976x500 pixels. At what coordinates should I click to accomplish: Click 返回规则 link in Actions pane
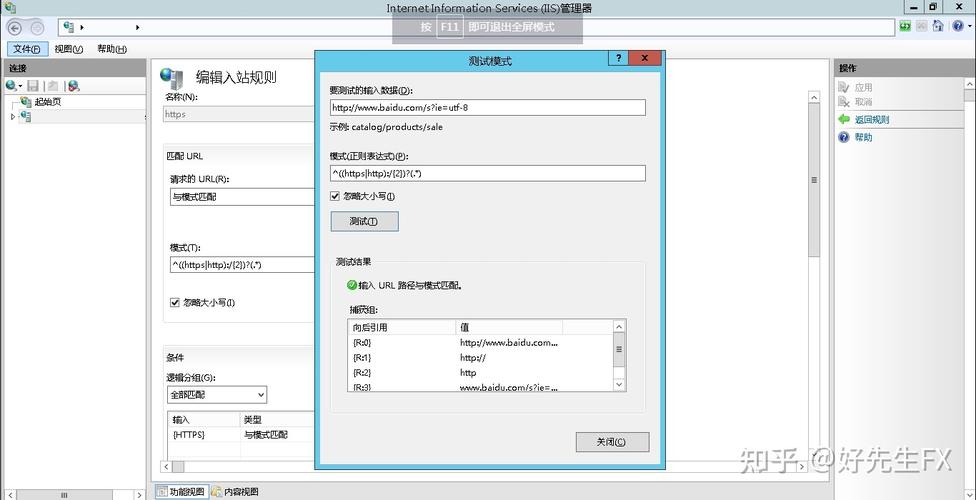tap(871, 120)
